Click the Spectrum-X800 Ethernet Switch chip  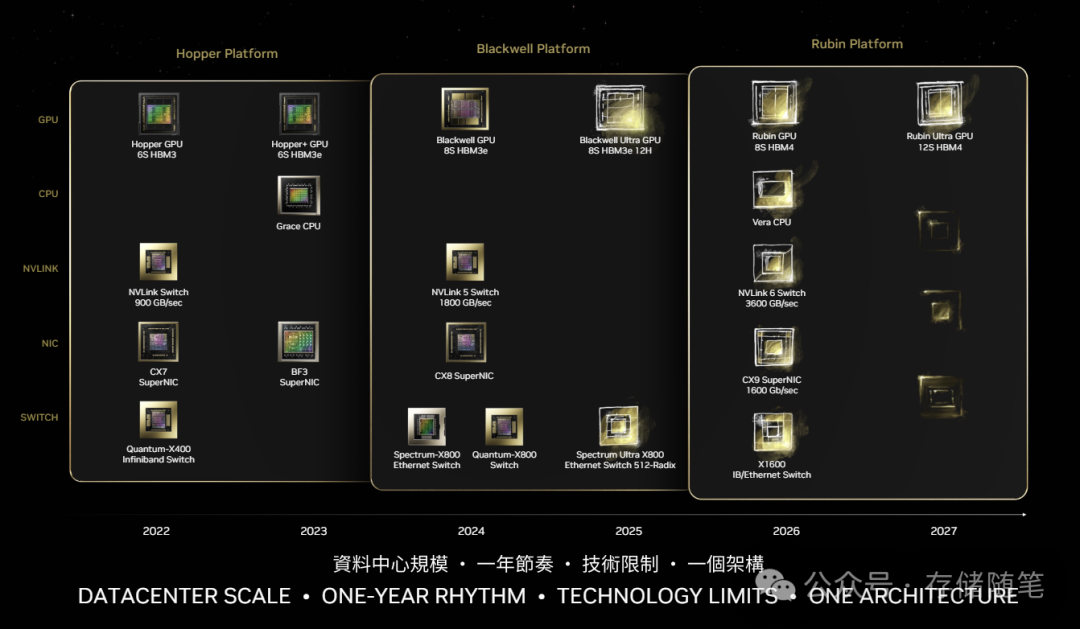[x=426, y=426]
